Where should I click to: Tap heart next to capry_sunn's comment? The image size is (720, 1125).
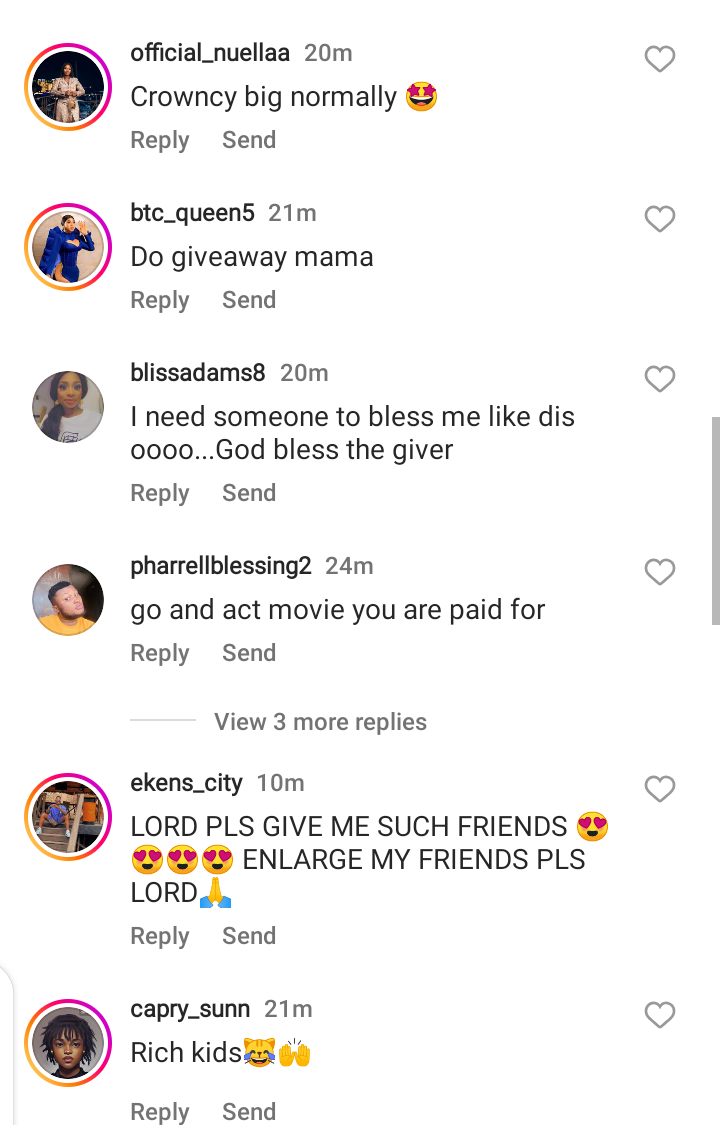coord(659,1016)
